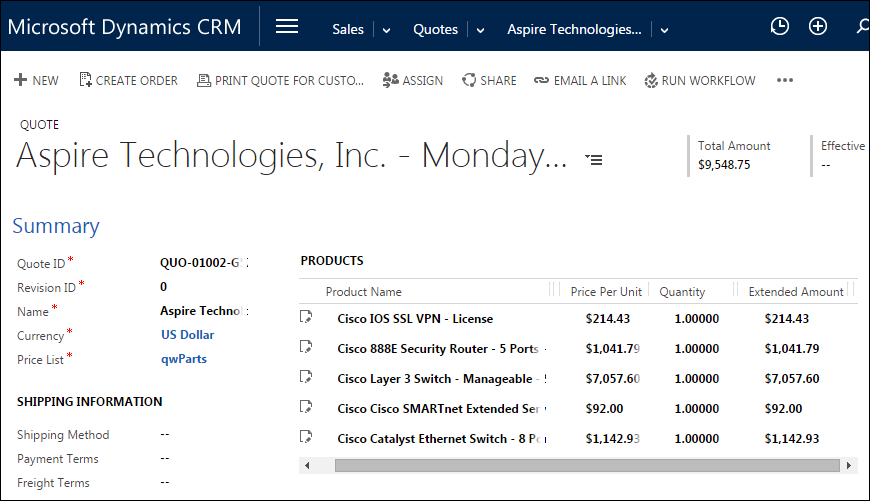Expand Aspire Technologies record dropdown chevron
The height and width of the screenshot is (501, 870).
(665, 30)
